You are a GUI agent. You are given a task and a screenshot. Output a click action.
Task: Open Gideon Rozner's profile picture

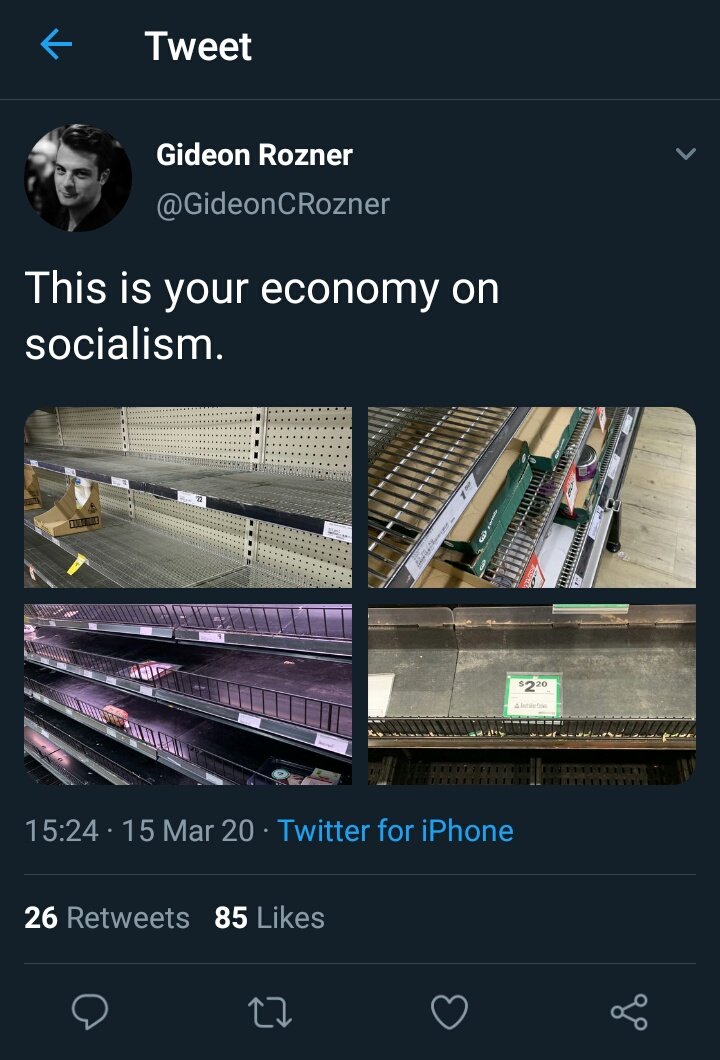point(78,178)
